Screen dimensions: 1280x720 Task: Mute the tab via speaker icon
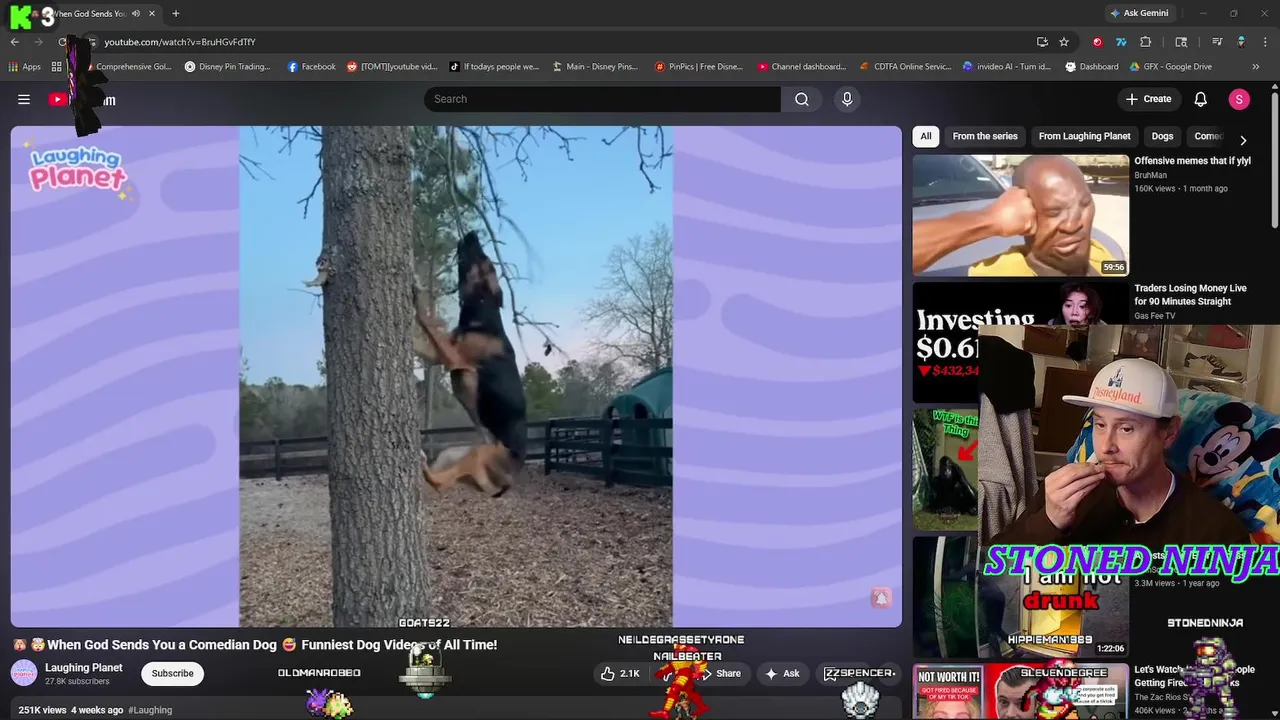pyautogui.click(x=136, y=13)
